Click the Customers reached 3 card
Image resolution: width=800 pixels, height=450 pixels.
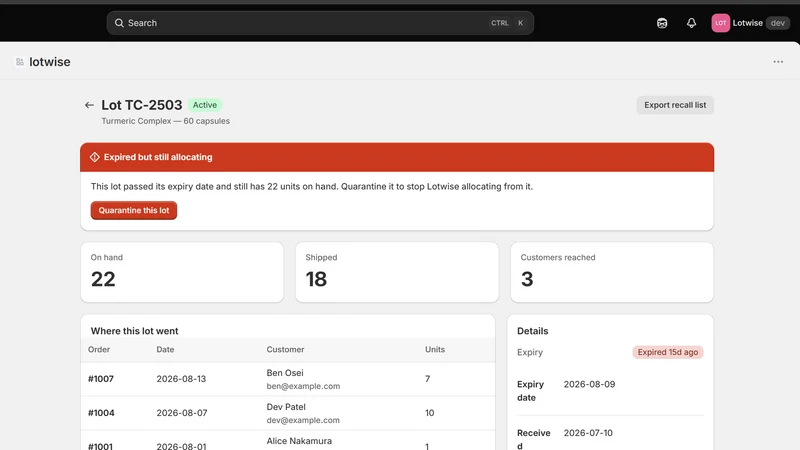click(612, 272)
